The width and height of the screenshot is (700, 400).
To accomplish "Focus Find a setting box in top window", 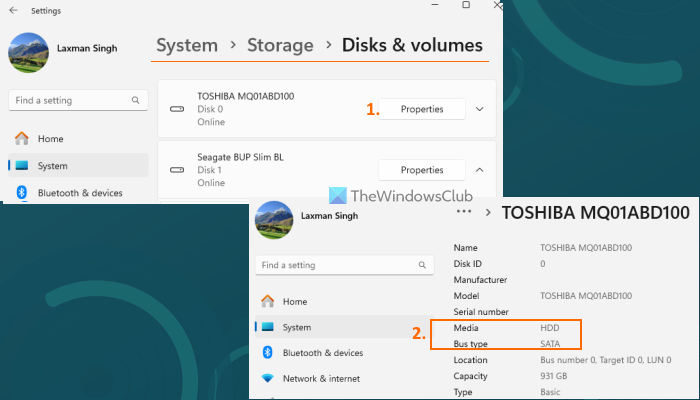I will (78, 100).
